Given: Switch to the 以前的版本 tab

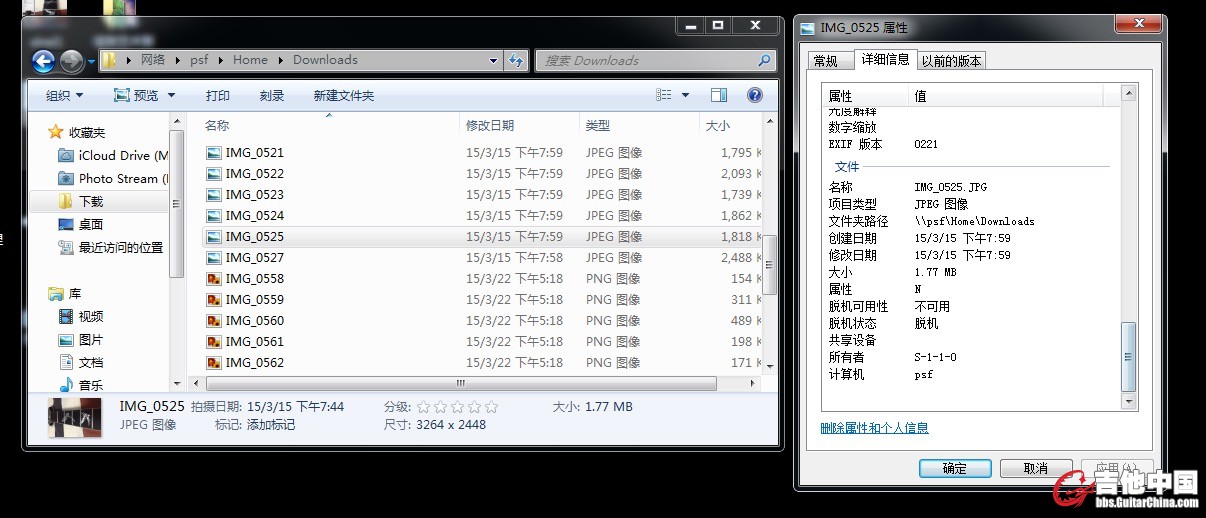Looking at the screenshot, I should [951, 61].
